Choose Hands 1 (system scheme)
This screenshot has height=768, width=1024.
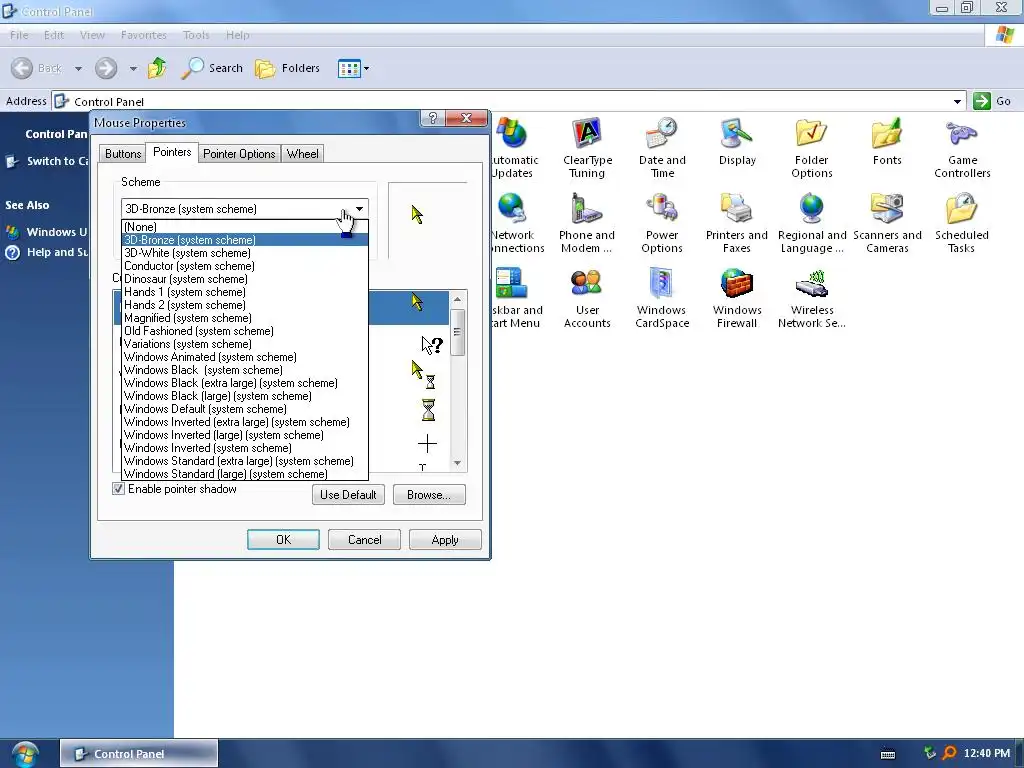tap(245, 292)
